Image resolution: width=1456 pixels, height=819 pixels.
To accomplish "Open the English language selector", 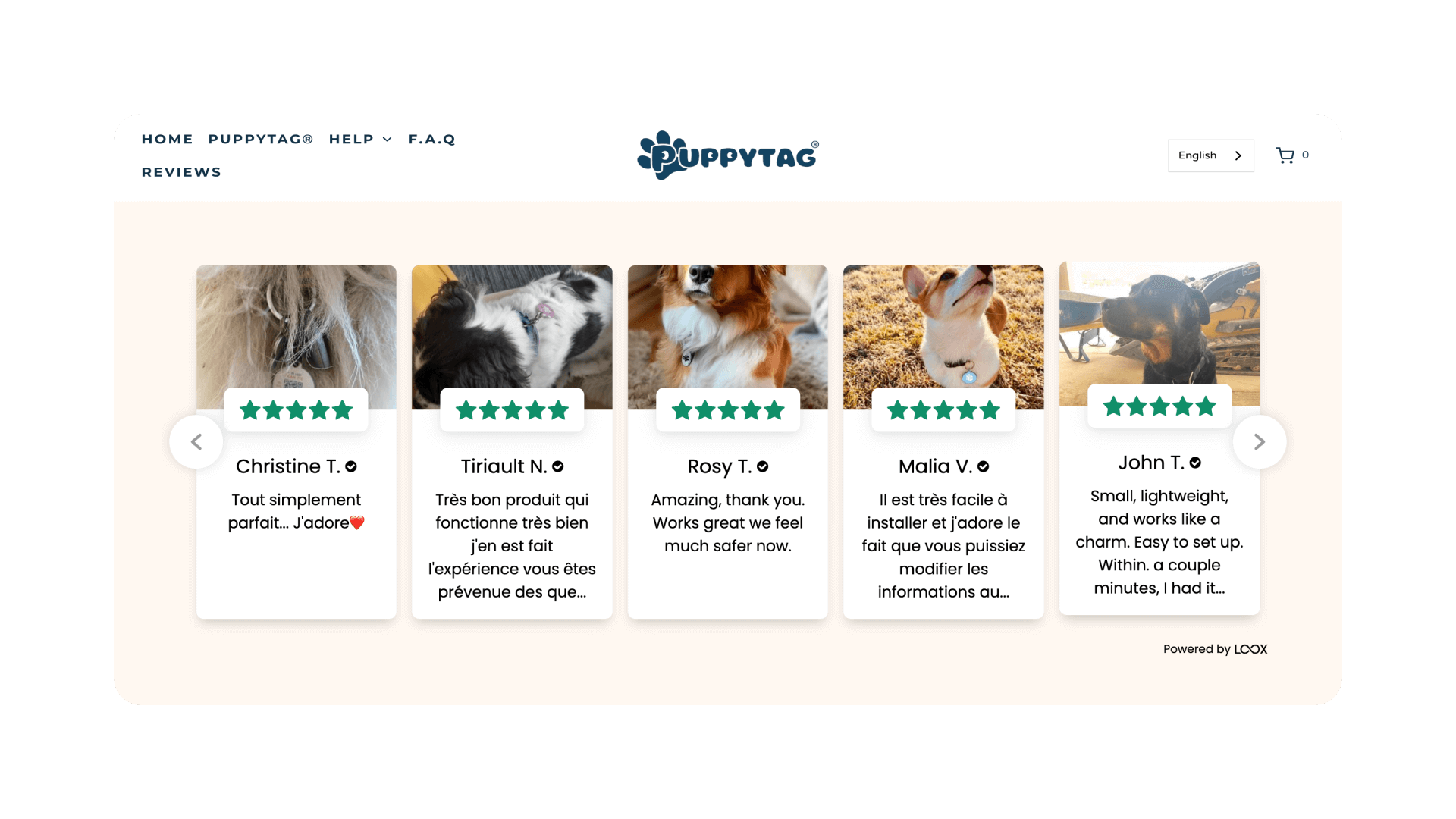I will coord(1210,155).
